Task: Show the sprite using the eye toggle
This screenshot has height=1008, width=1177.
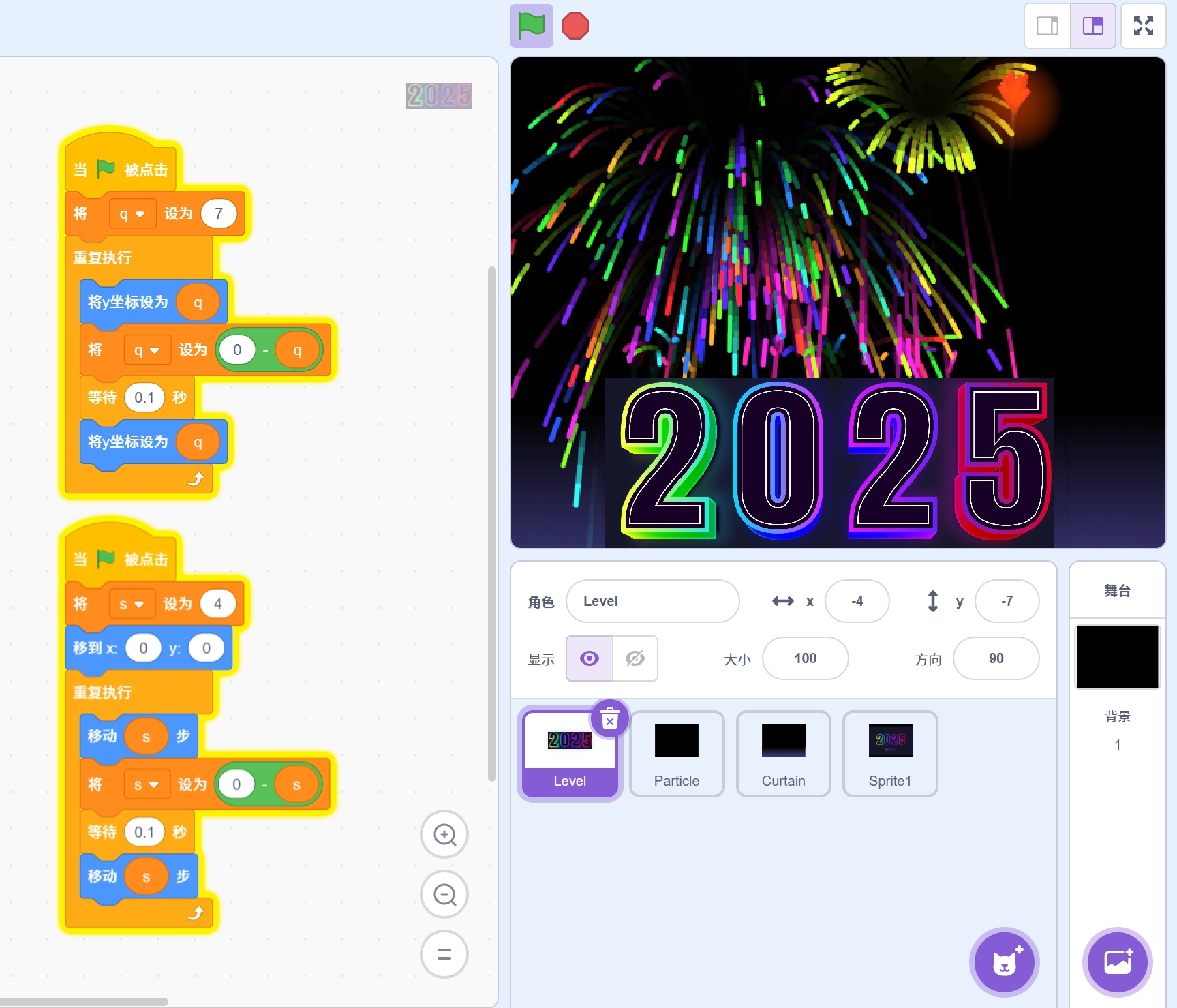Action: pyautogui.click(x=590, y=658)
